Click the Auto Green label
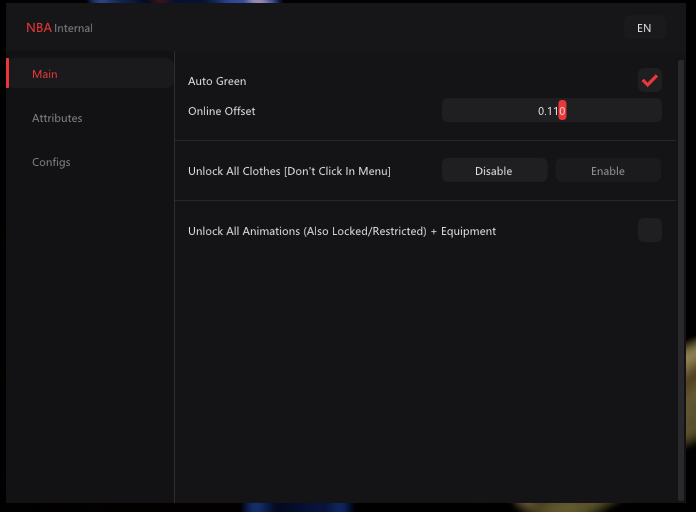Viewport: 696px width, 512px height. (217, 81)
